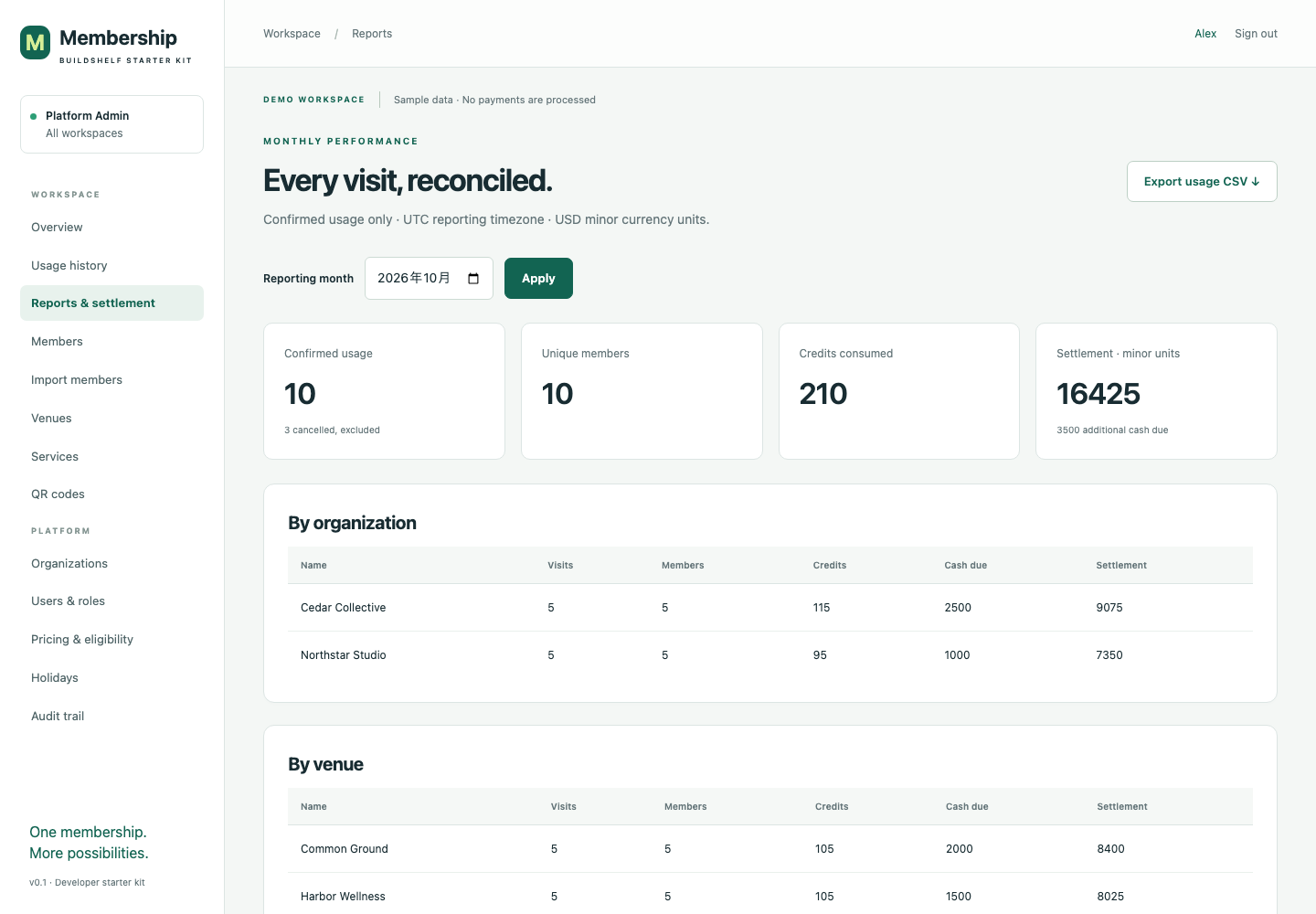Click the Settlement column header in By organization

[1121, 566]
